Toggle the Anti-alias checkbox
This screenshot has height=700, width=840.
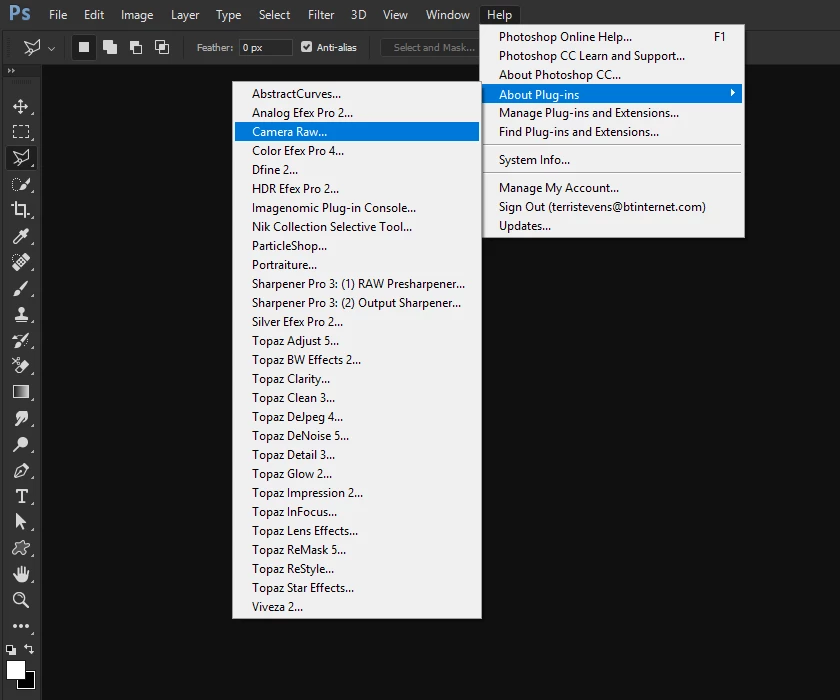click(x=306, y=47)
